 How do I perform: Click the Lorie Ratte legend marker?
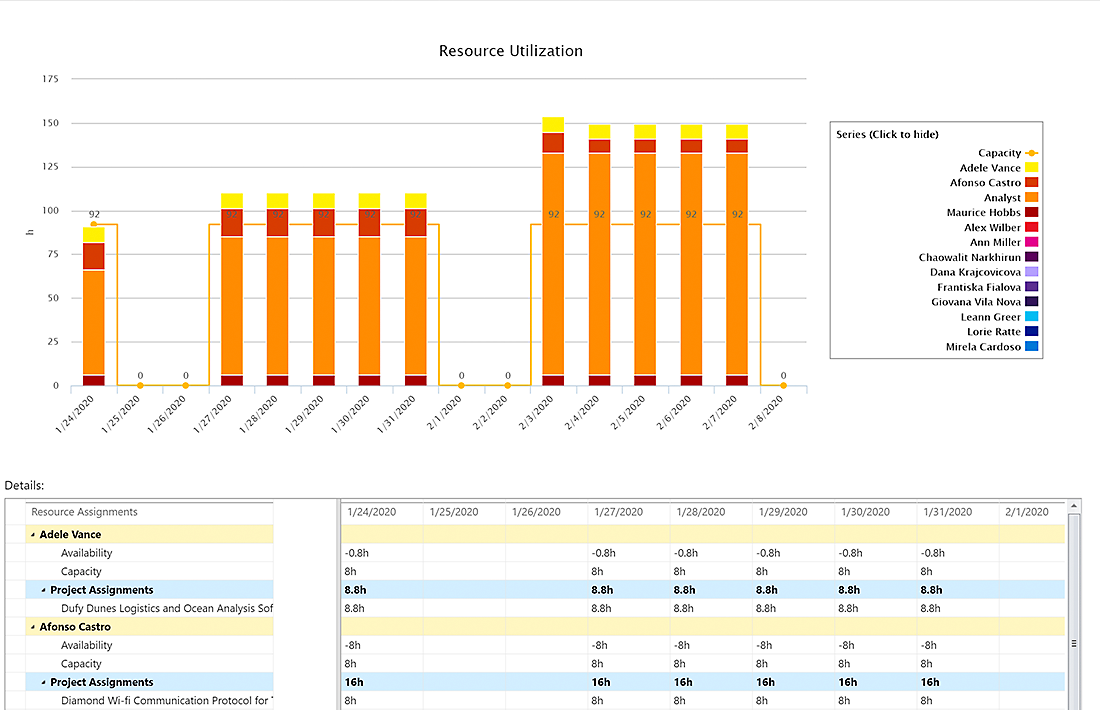coord(1031,332)
